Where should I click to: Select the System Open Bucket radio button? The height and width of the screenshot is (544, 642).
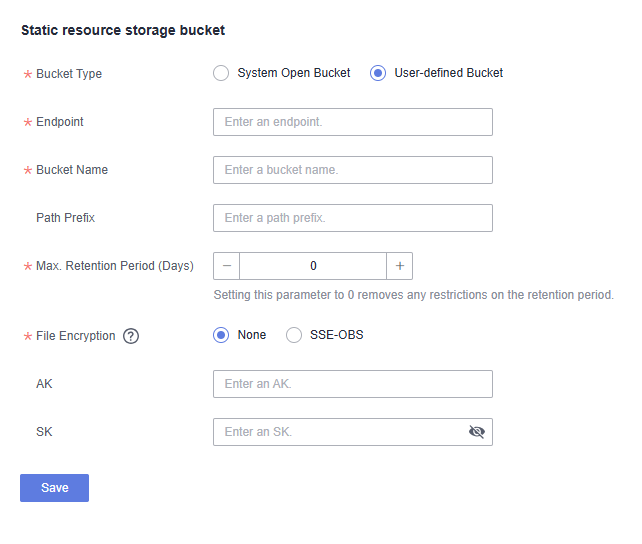[x=221, y=73]
